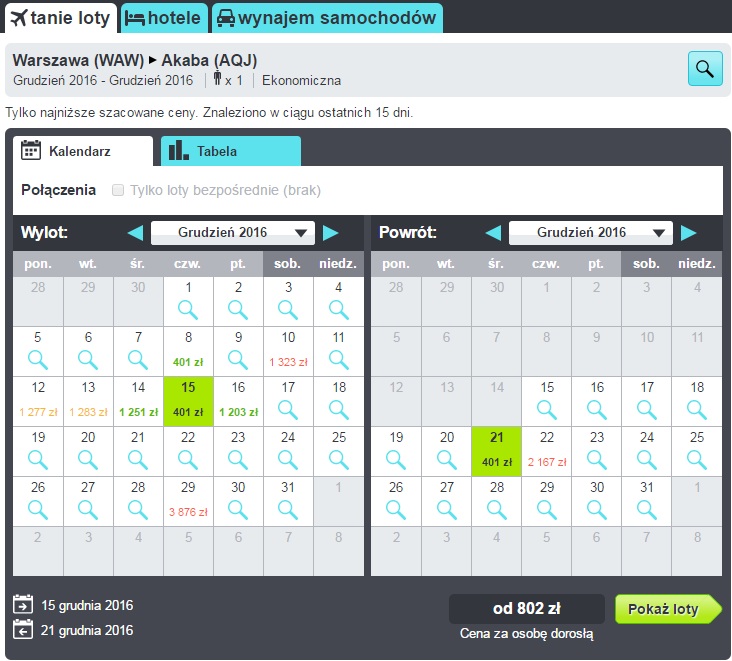
Task: Search return prices for December 26
Action: tap(396, 510)
